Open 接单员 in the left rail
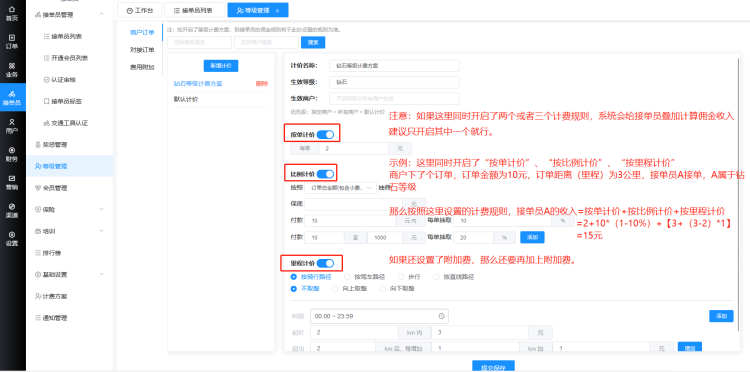This screenshot has height=372, width=750. (x=12, y=98)
